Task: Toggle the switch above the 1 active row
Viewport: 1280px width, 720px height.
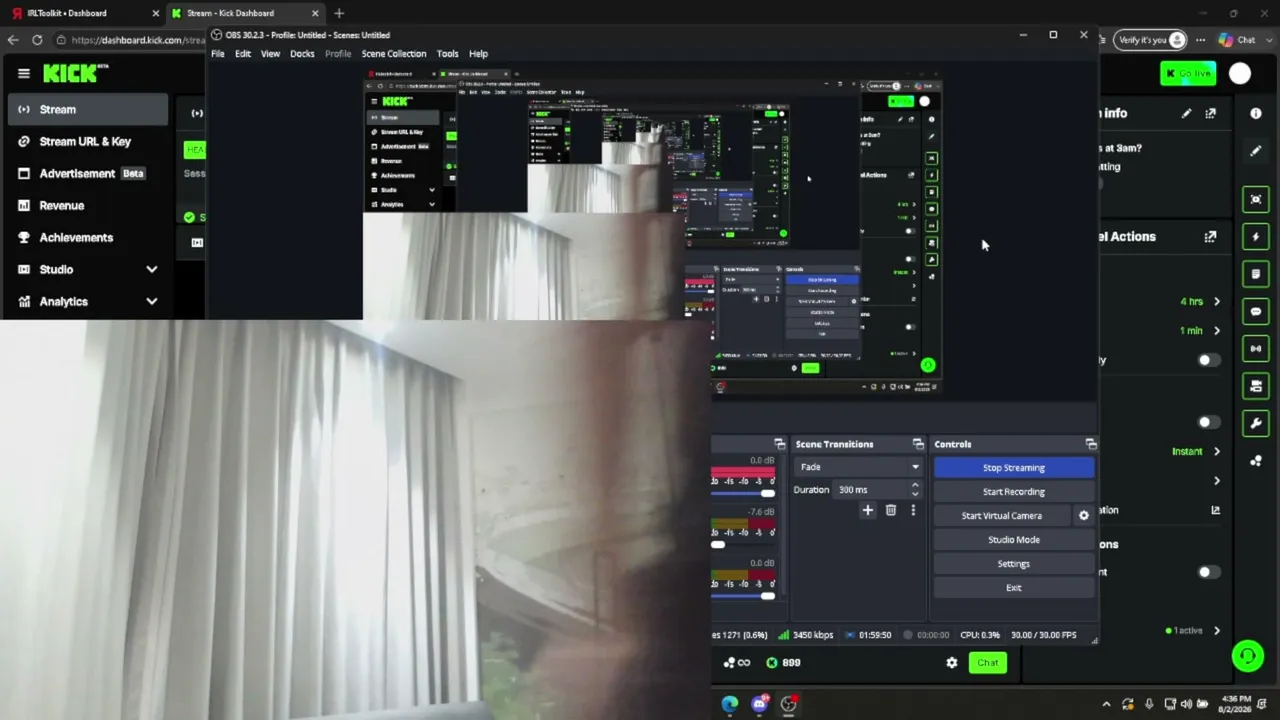Action: (x=1208, y=572)
